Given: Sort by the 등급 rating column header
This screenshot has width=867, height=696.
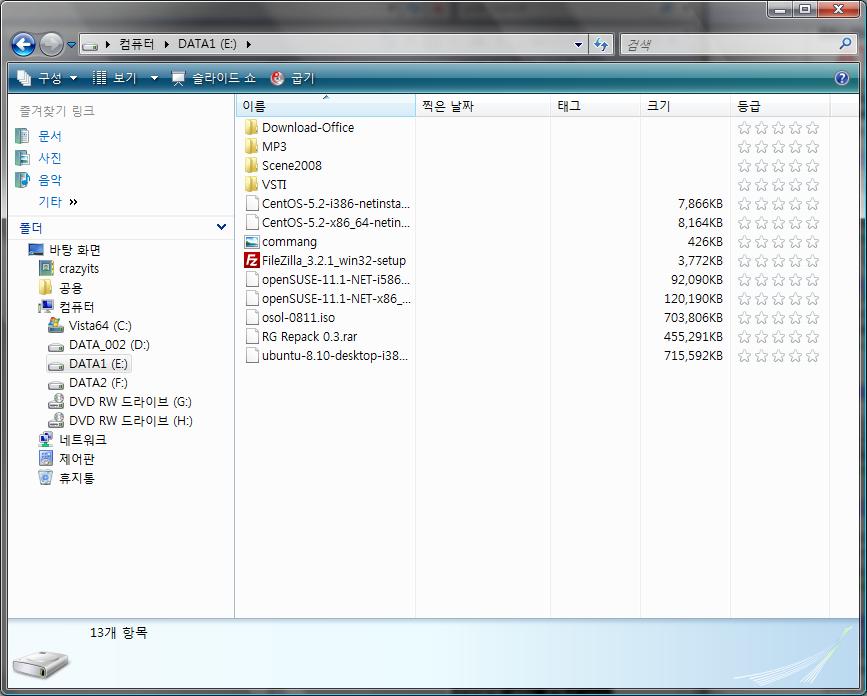Looking at the screenshot, I should coord(780,106).
